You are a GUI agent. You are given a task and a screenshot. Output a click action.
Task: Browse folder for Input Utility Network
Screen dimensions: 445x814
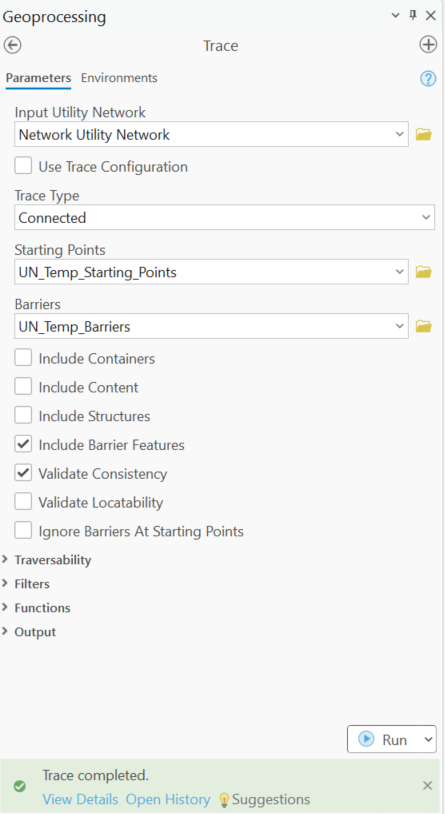424,134
